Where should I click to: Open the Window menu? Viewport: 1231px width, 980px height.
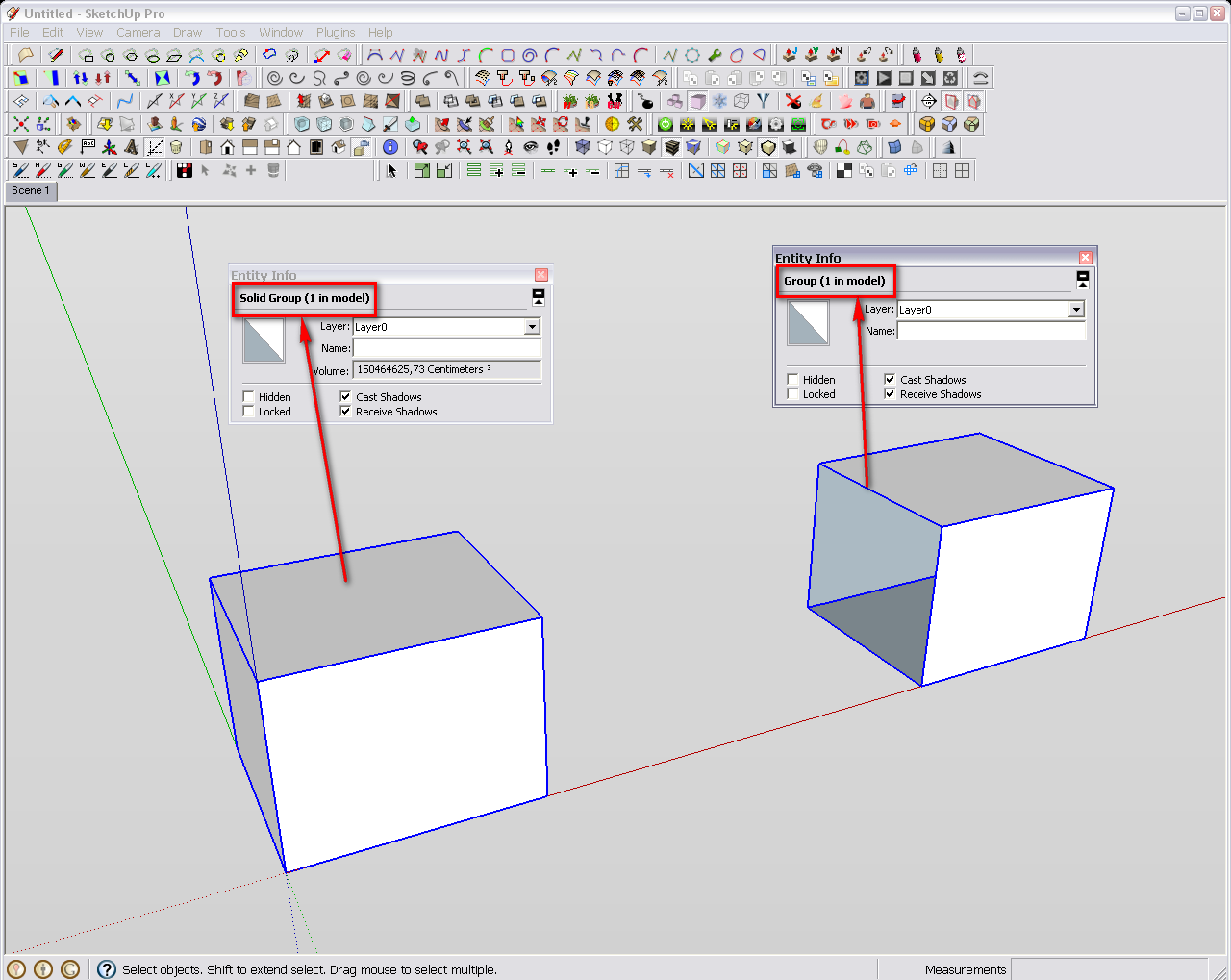(x=281, y=32)
